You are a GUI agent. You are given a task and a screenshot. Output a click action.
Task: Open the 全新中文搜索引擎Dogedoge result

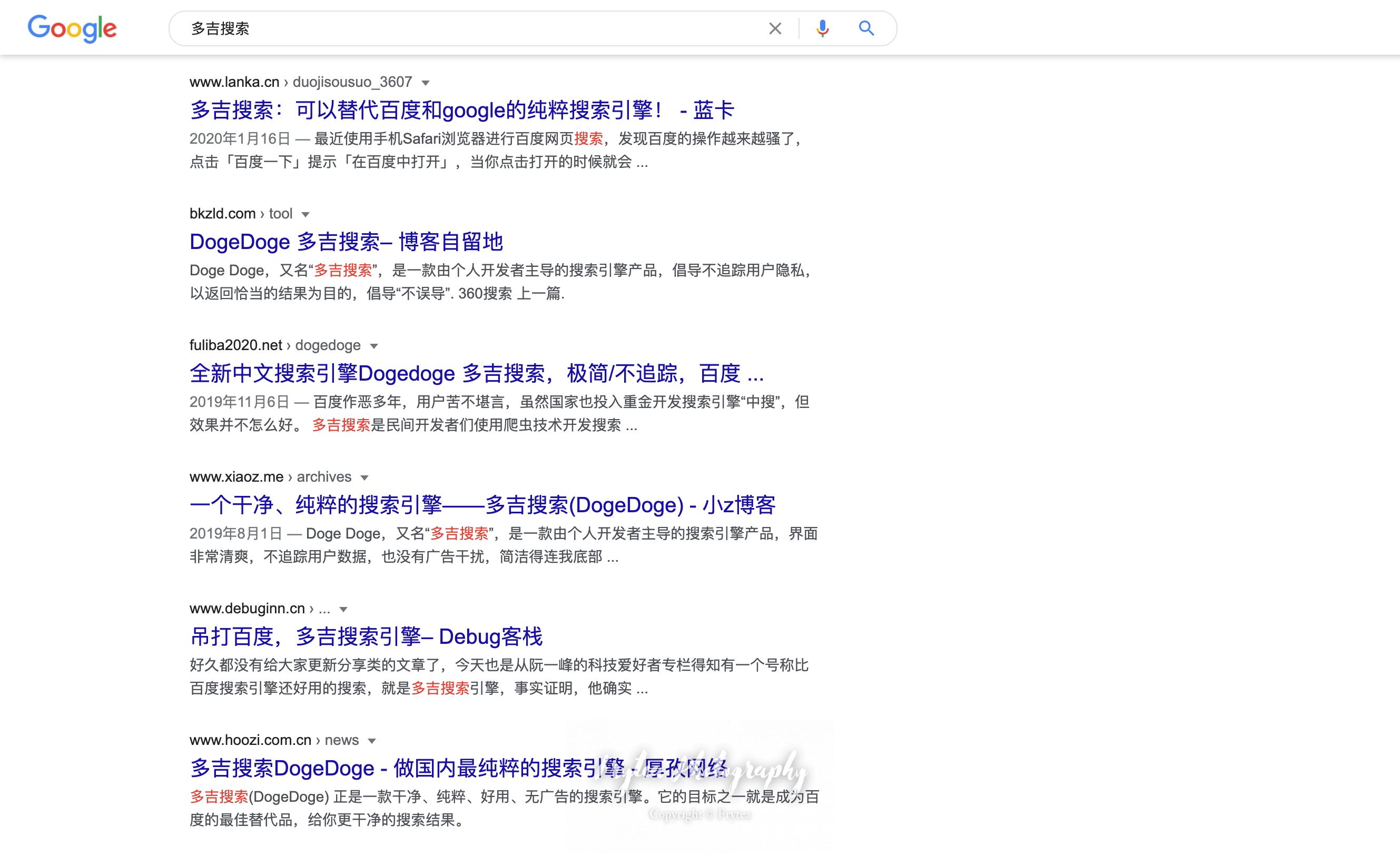(x=476, y=374)
